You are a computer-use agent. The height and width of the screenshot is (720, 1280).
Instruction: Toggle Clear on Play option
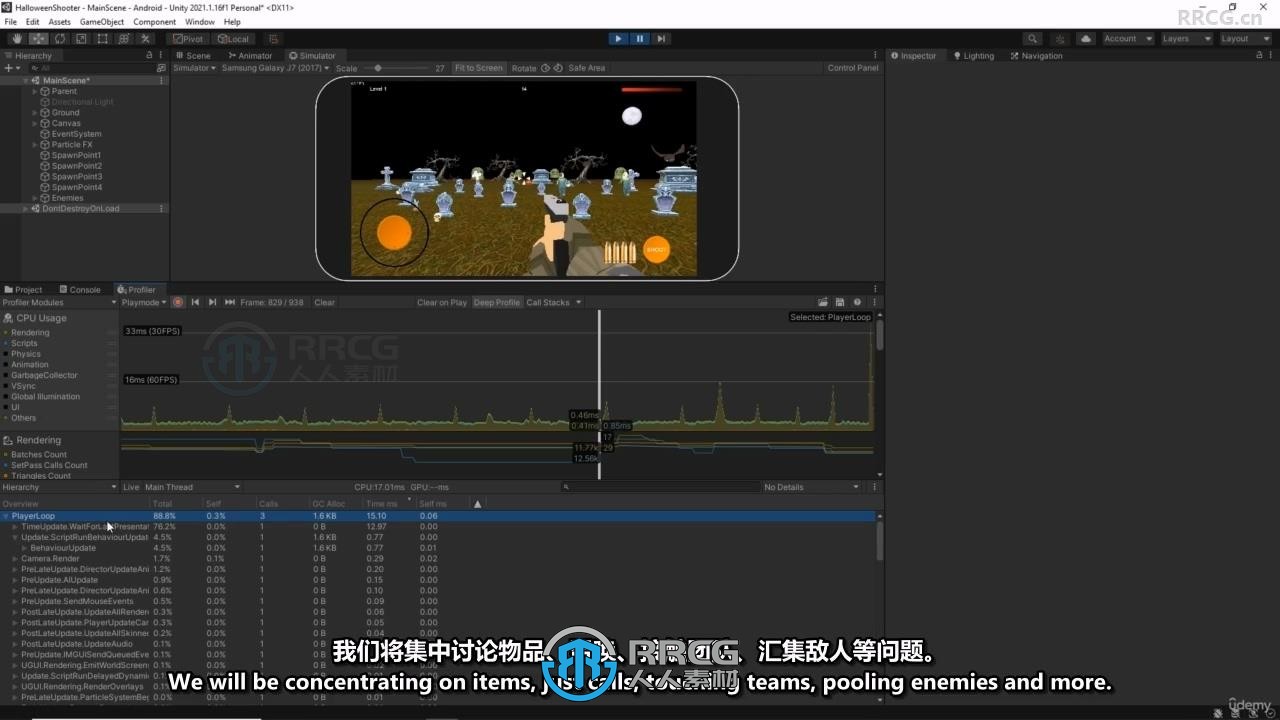(x=442, y=302)
